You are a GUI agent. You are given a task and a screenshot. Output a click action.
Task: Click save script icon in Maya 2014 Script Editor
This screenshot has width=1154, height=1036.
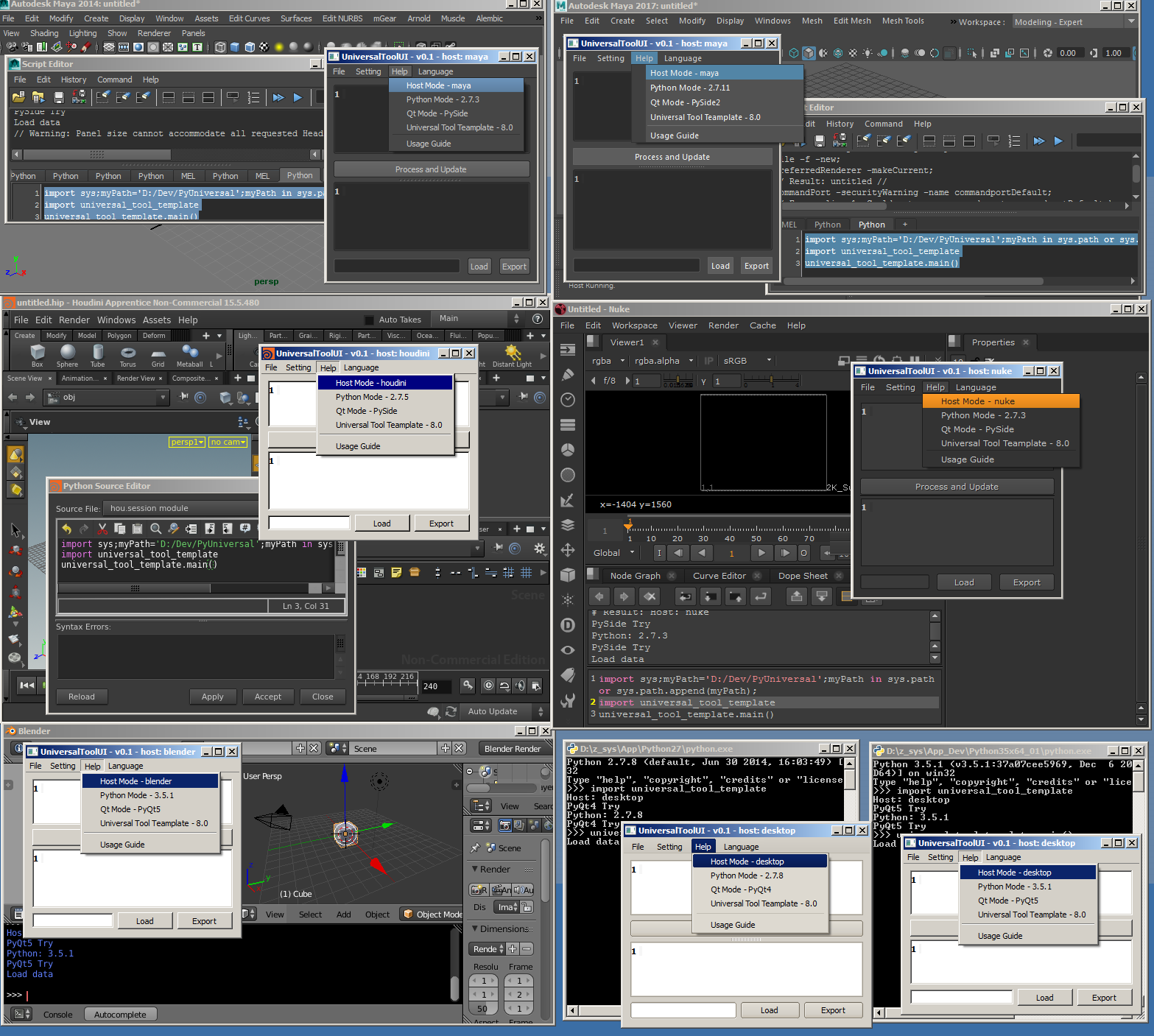click(59, 96)
